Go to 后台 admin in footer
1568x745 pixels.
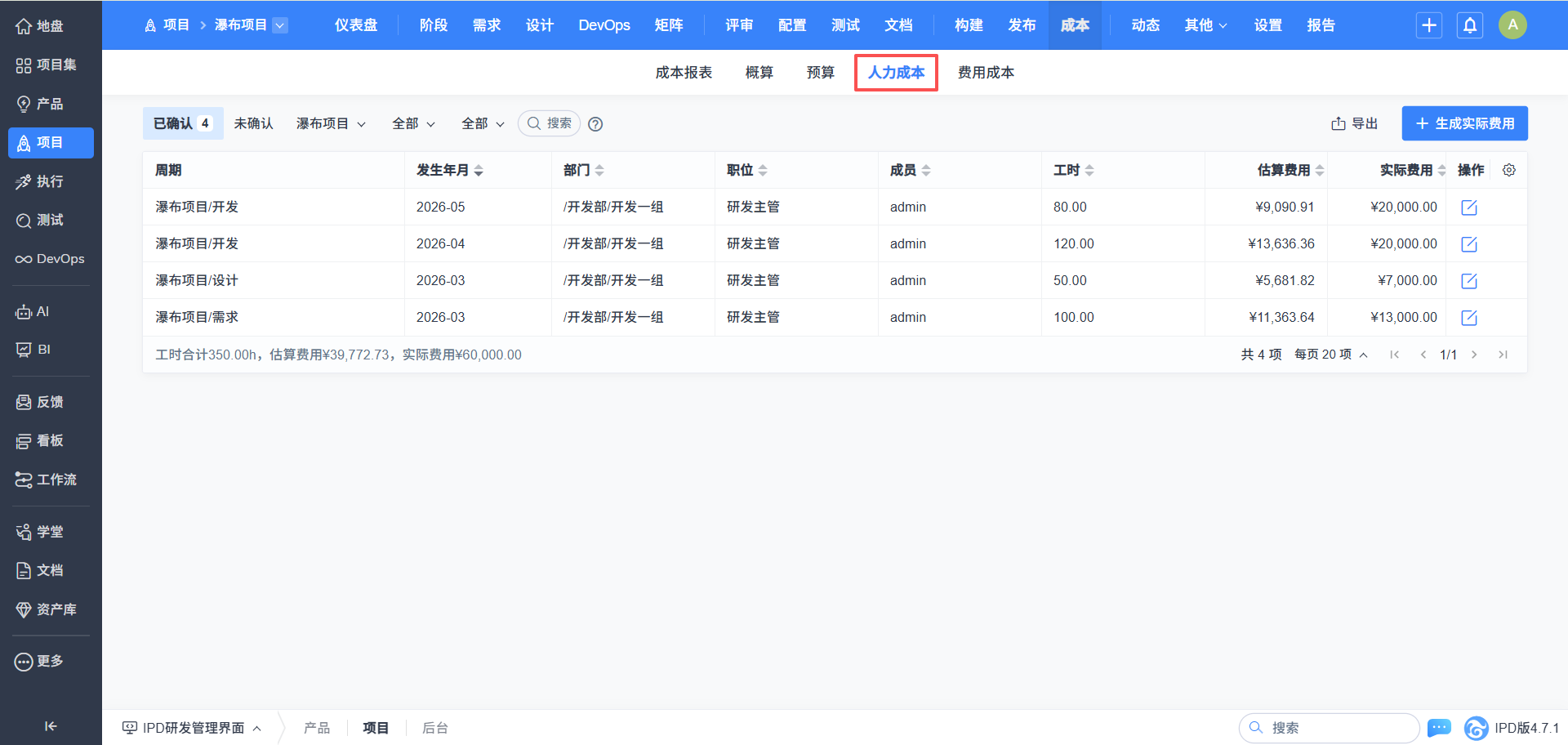(x=435, y=728)
